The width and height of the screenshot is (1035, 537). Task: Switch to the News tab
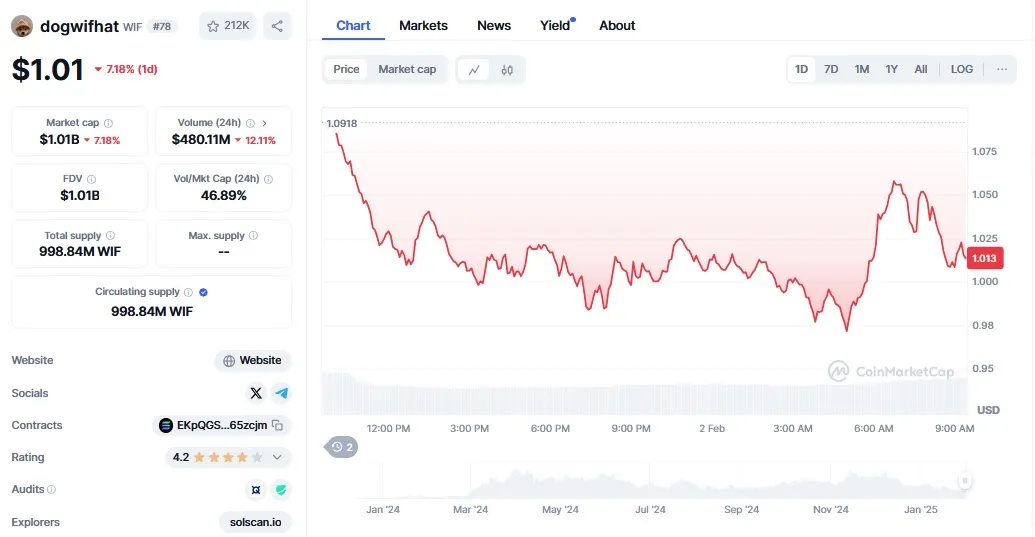tap(494, 26)
